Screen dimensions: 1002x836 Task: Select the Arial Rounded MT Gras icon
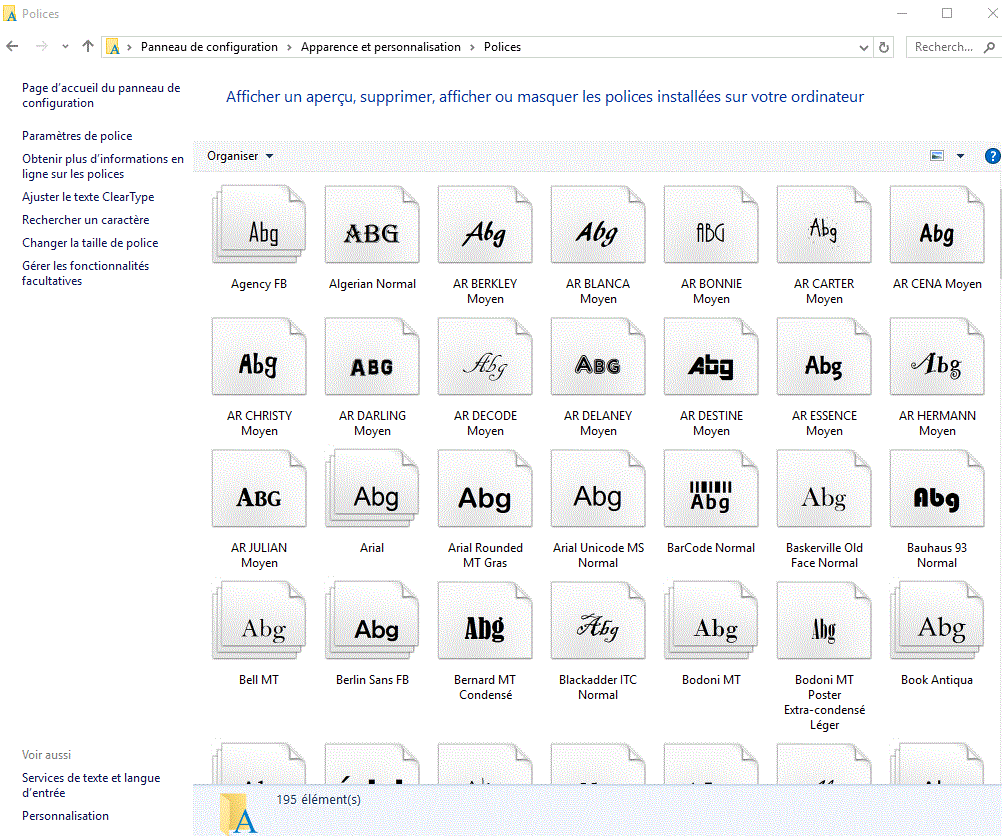485,488
